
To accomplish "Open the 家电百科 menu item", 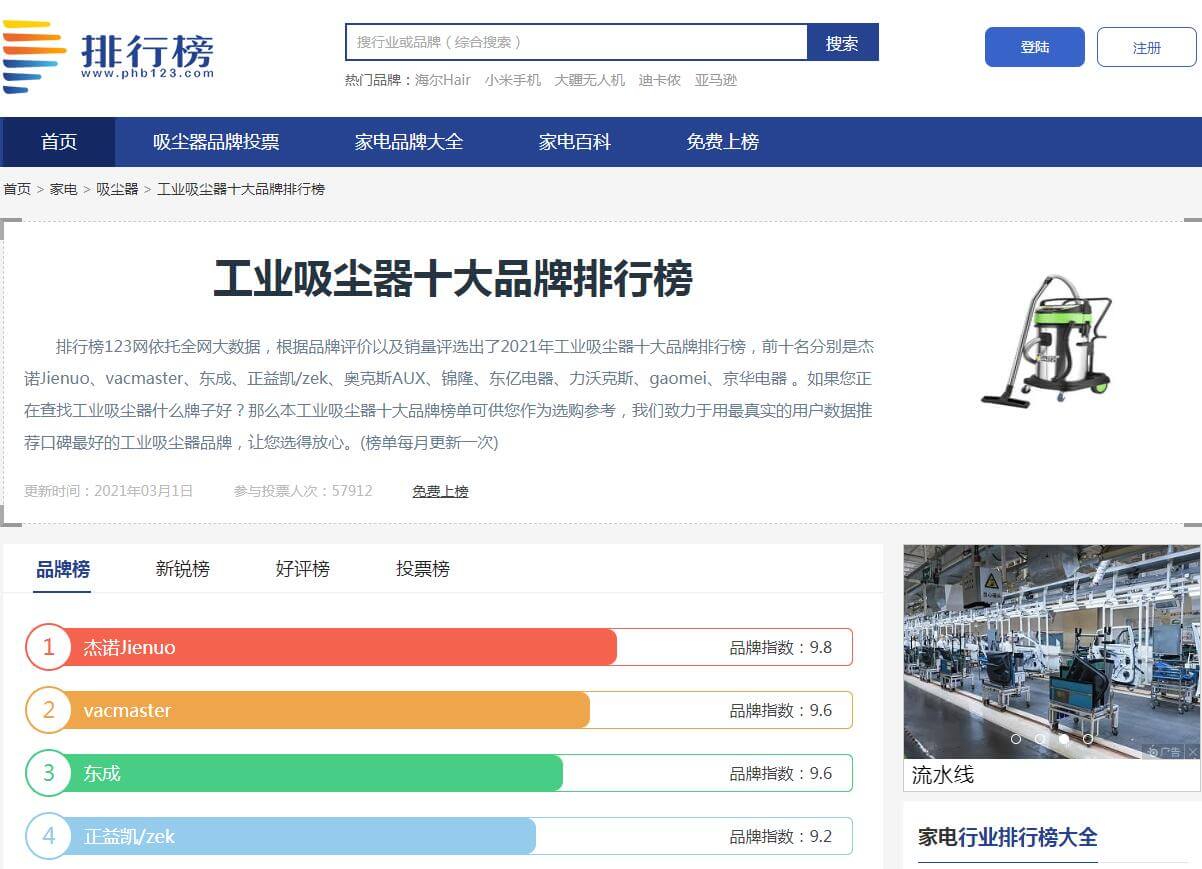I will pyautogui.click(x=575, y=142).
